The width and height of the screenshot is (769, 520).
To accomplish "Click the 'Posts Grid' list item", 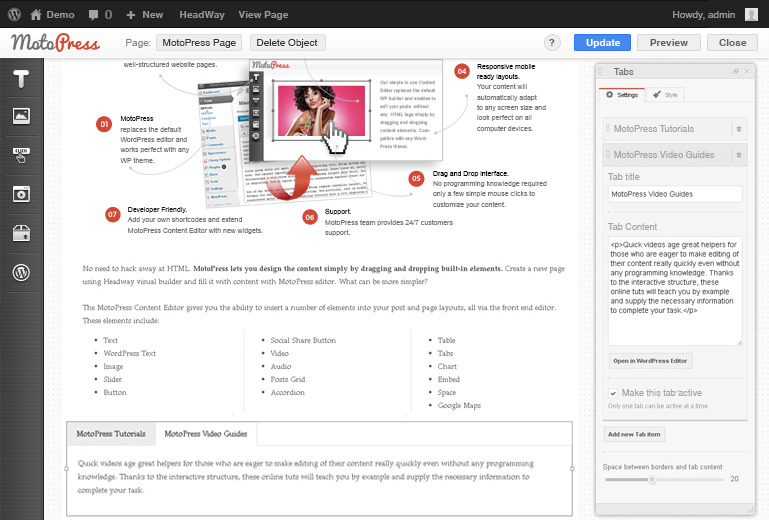I will [288, 379].
